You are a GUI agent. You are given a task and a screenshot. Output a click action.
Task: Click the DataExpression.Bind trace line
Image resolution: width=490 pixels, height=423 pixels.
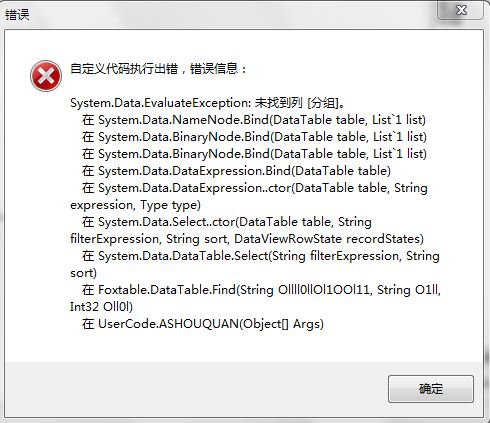236,171
